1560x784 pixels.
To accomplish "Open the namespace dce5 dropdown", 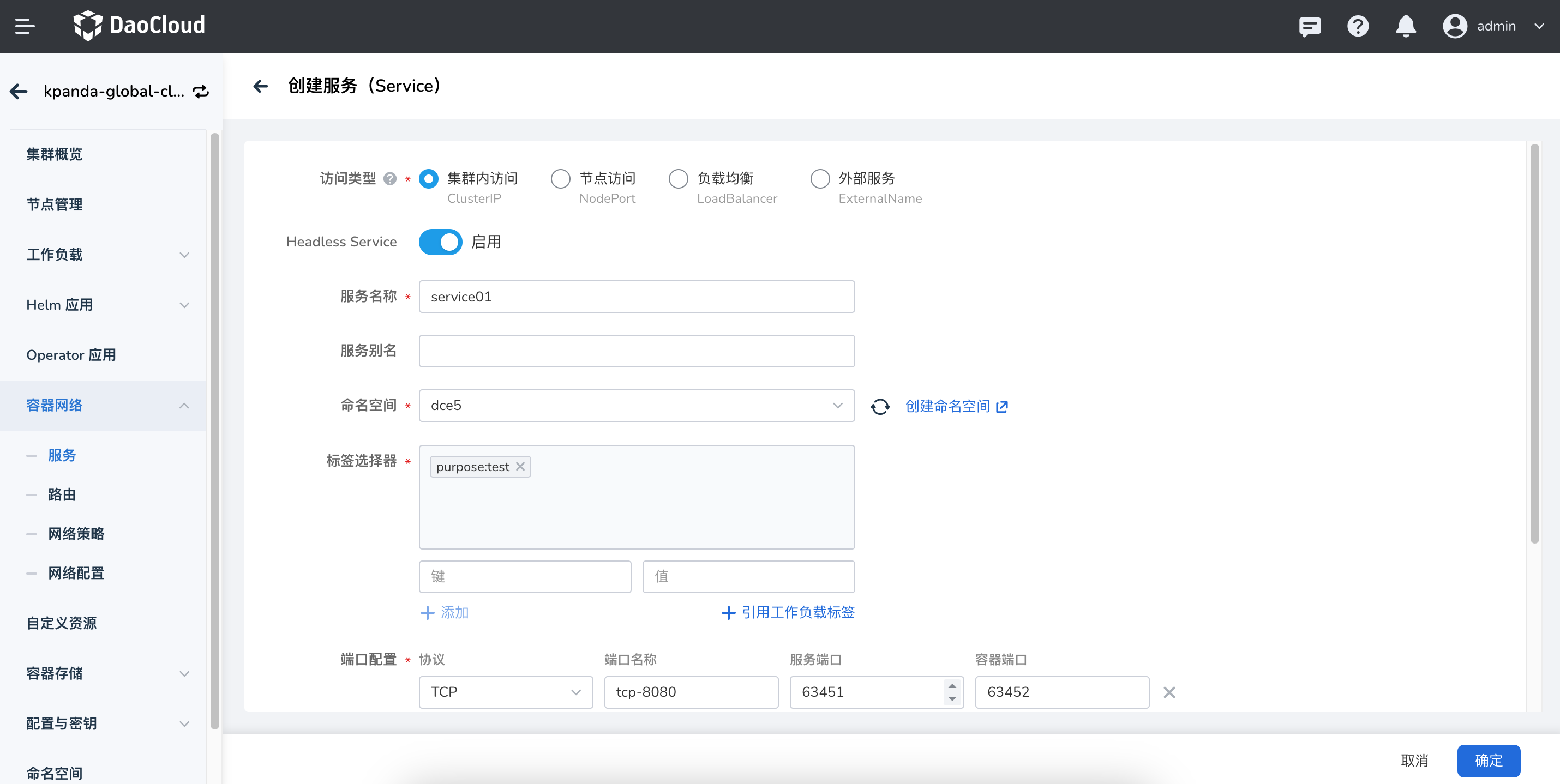I will (x=637, y=406).
